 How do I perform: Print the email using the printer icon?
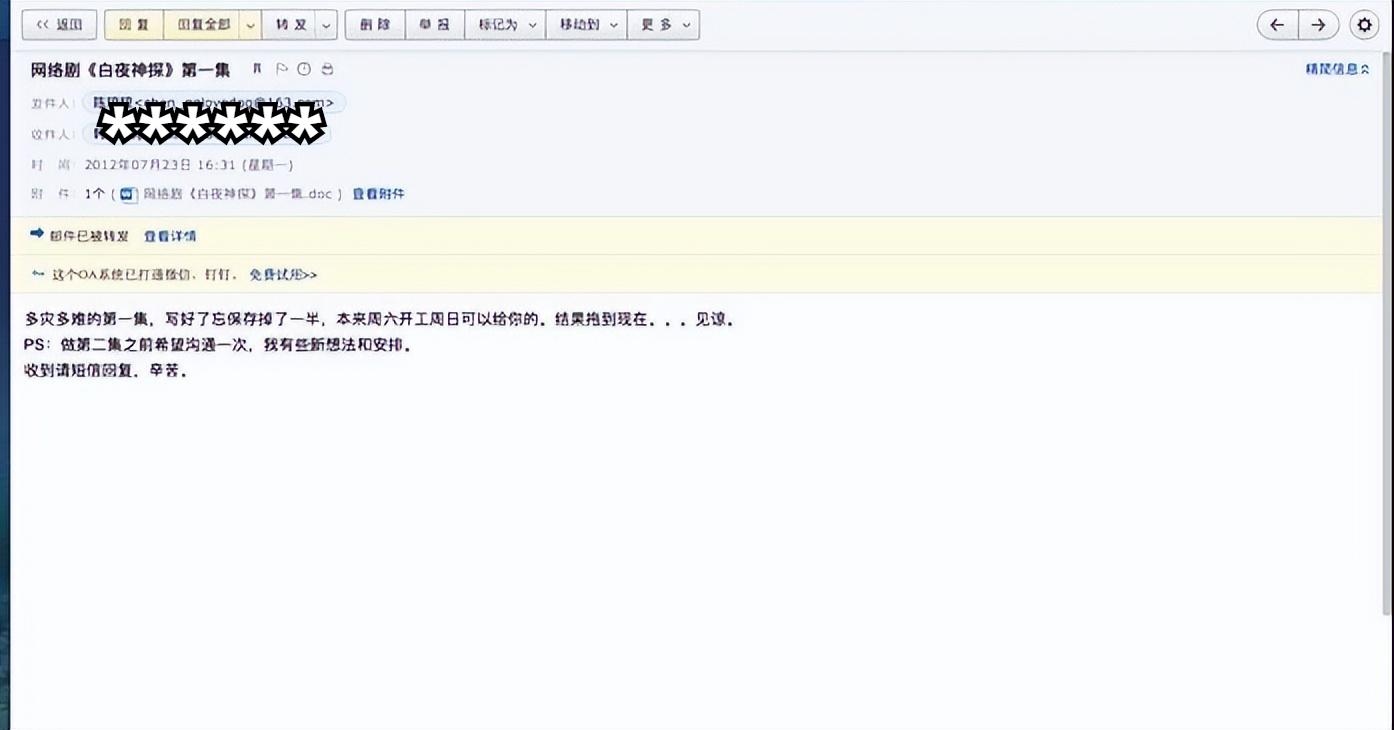327,69
